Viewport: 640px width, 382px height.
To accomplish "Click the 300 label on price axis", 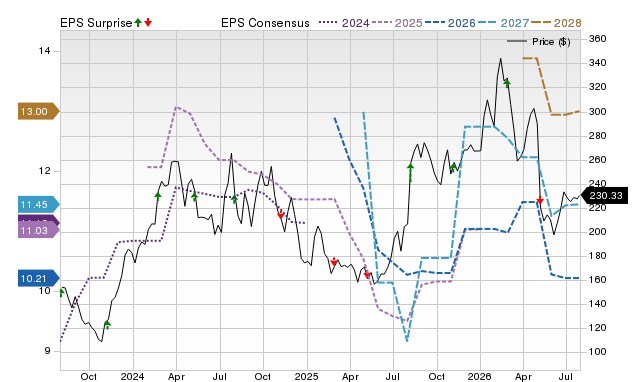I will pos(598,111).
